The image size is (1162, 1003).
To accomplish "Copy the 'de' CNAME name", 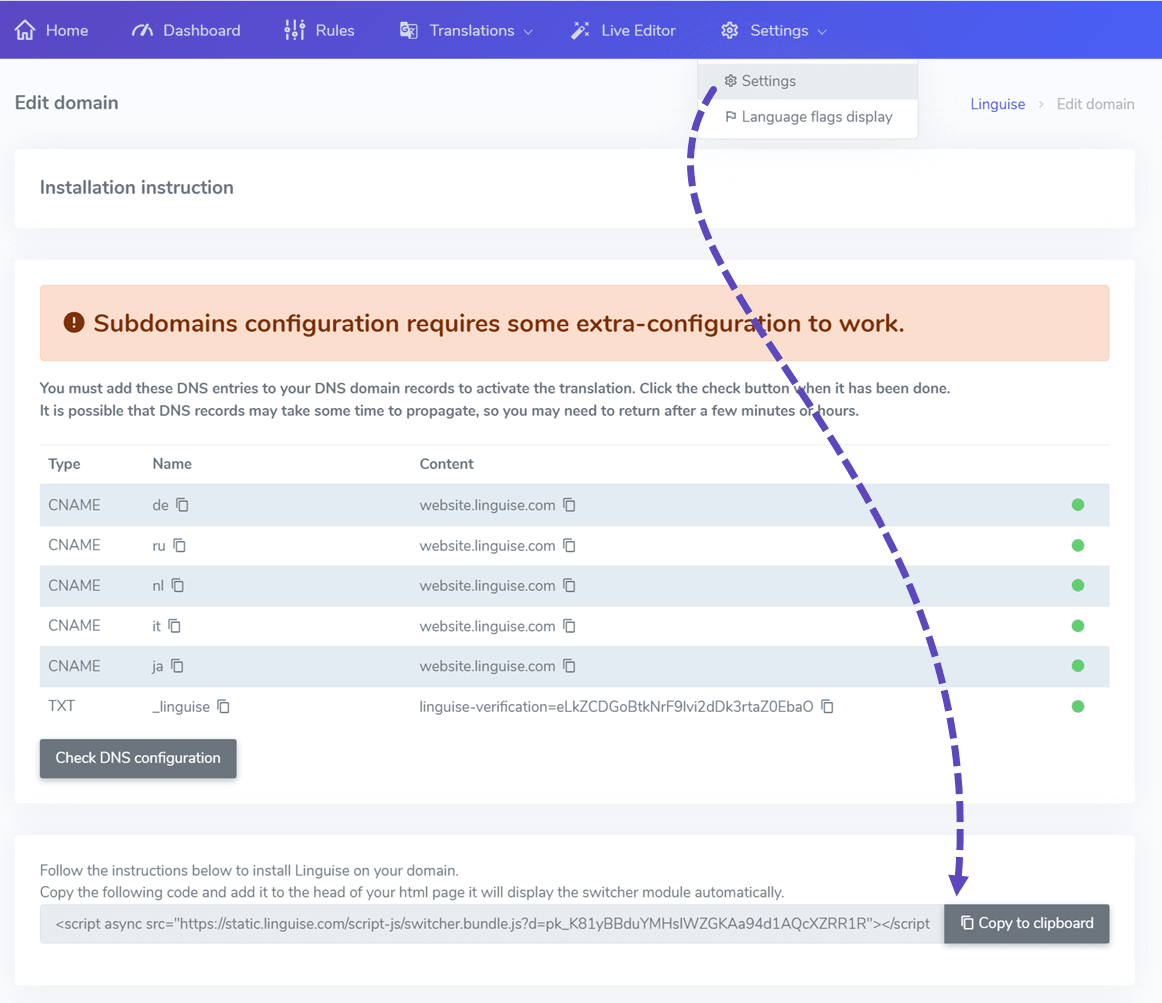I will (182, 505).
